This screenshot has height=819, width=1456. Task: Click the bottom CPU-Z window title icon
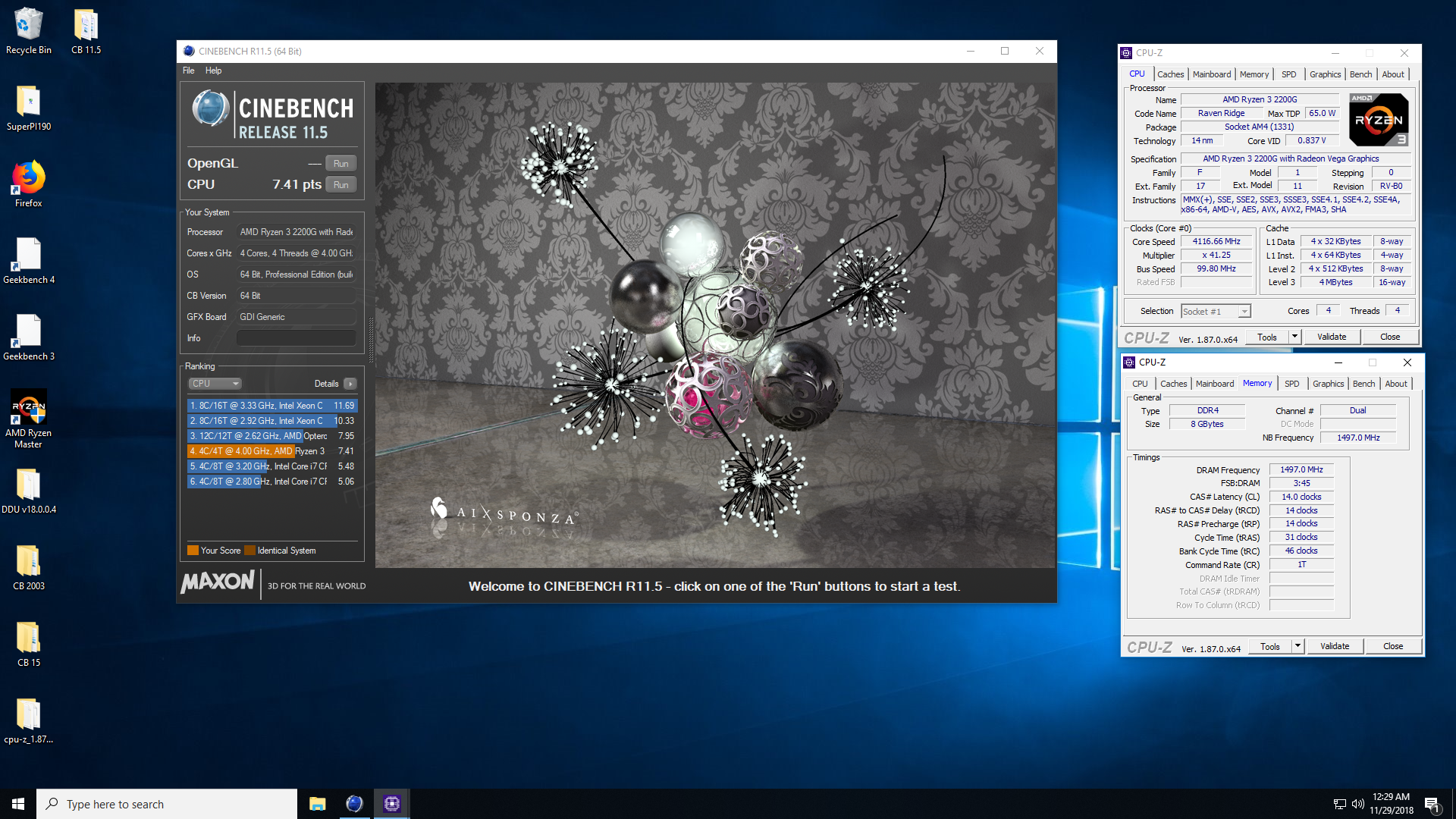(1130, 362)
